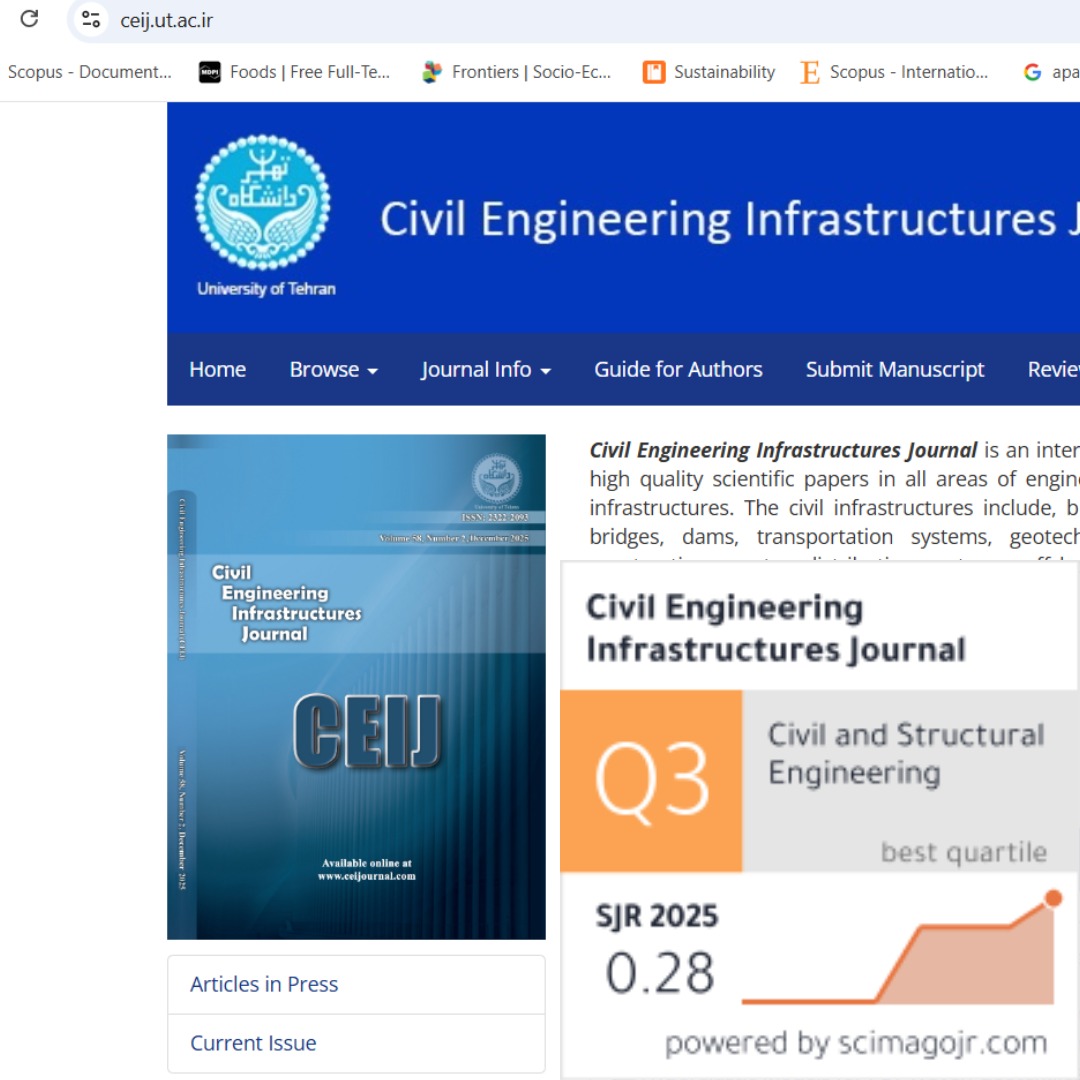1080x1080 pixels.
Task: Open the Scopus - Document bookmark
Action: pyautogui.click(x=90, y=72)
